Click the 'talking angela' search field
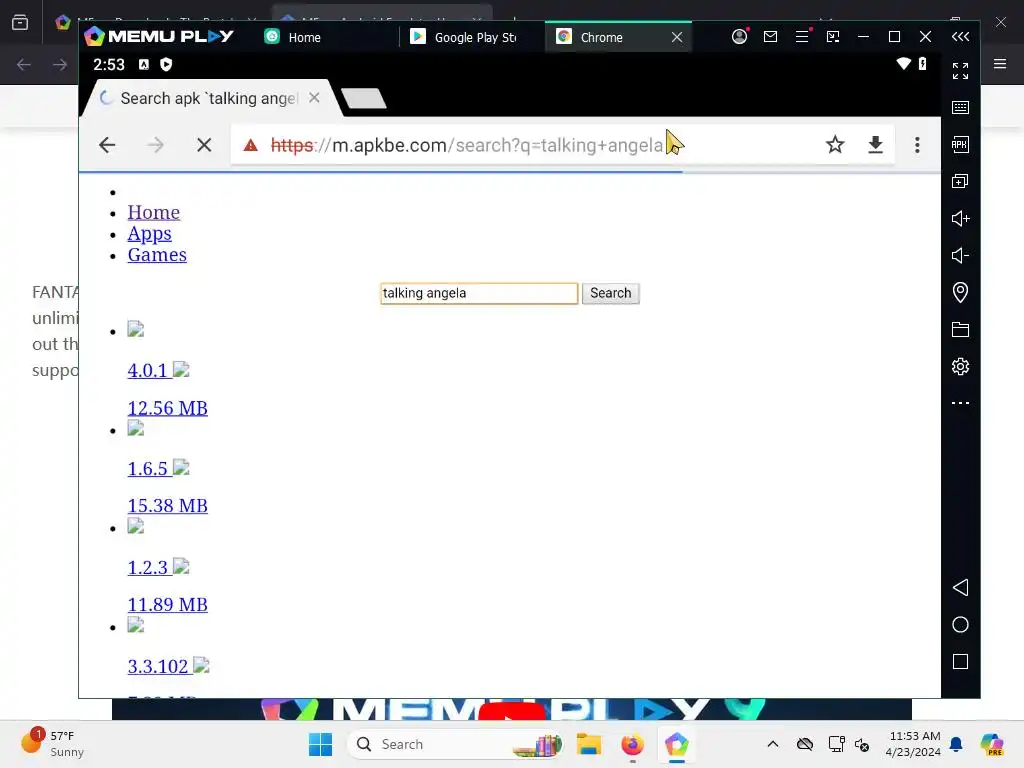Screen dimensions: 1024x768 coord(479,293)
